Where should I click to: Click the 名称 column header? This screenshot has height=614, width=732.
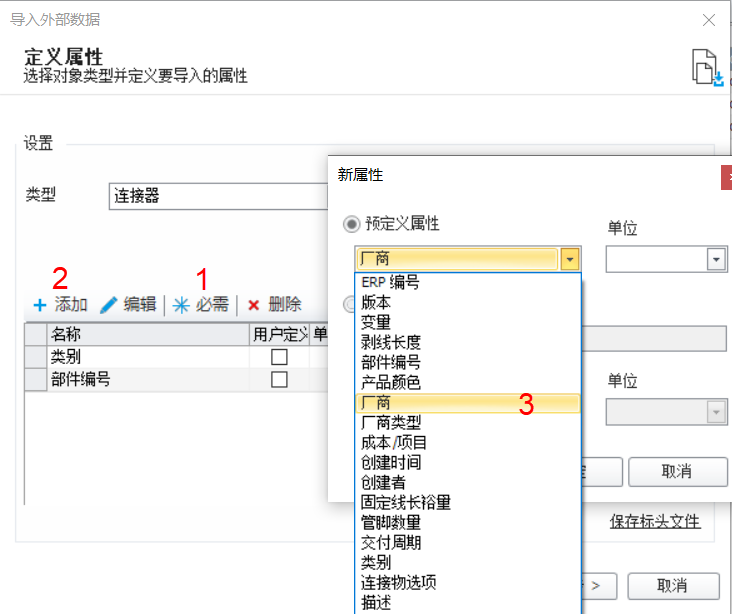[x=148, y=334]
